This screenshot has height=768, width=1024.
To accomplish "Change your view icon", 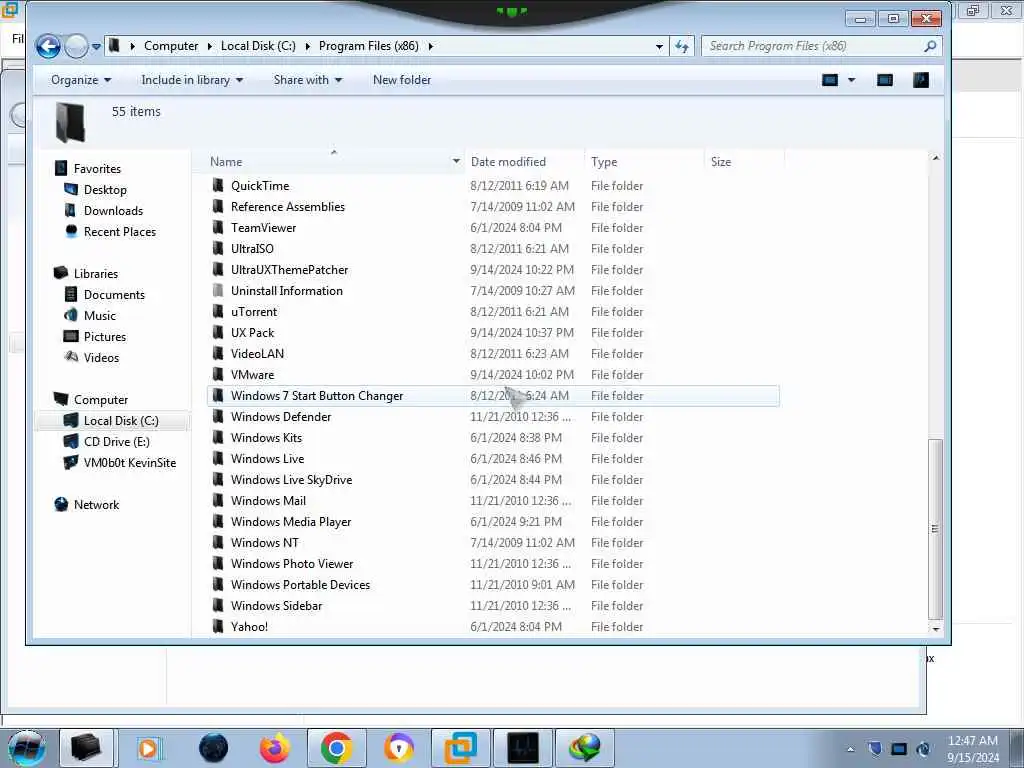I will click(829, 80).
